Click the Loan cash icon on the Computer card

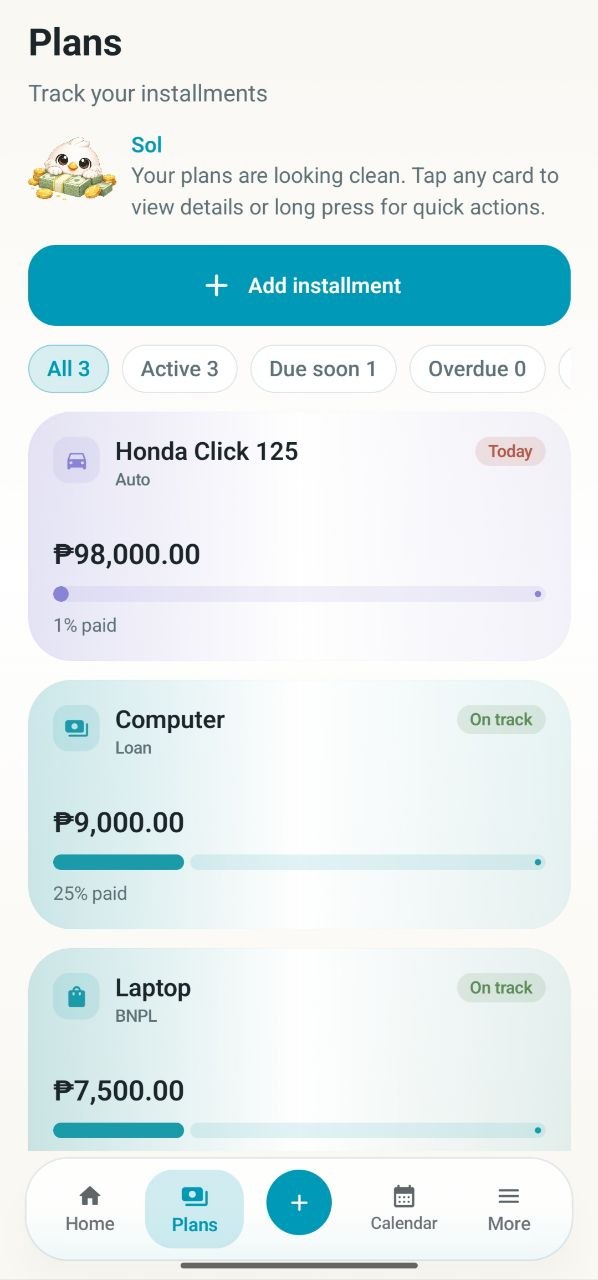click(75, 728)
